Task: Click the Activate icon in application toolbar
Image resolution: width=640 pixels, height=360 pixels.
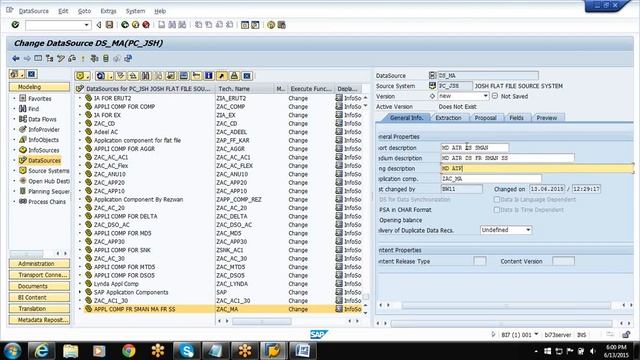Action: tap(83, 58)
